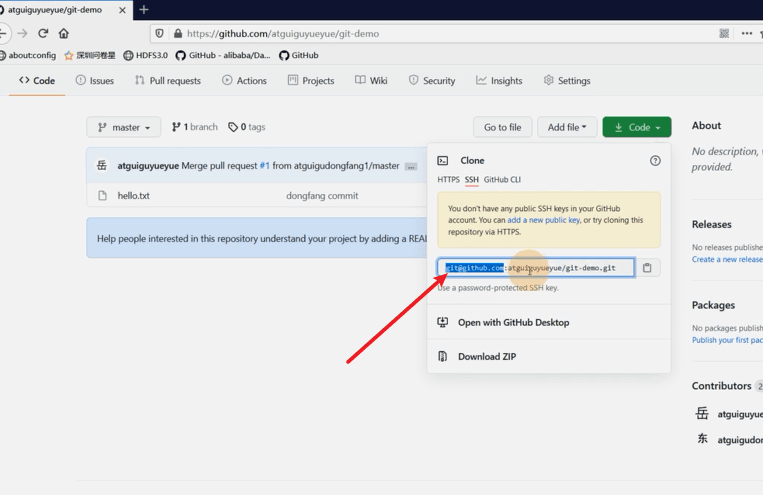
Task: Click the ZIP archive icon
Action: [x=442, y=356]
